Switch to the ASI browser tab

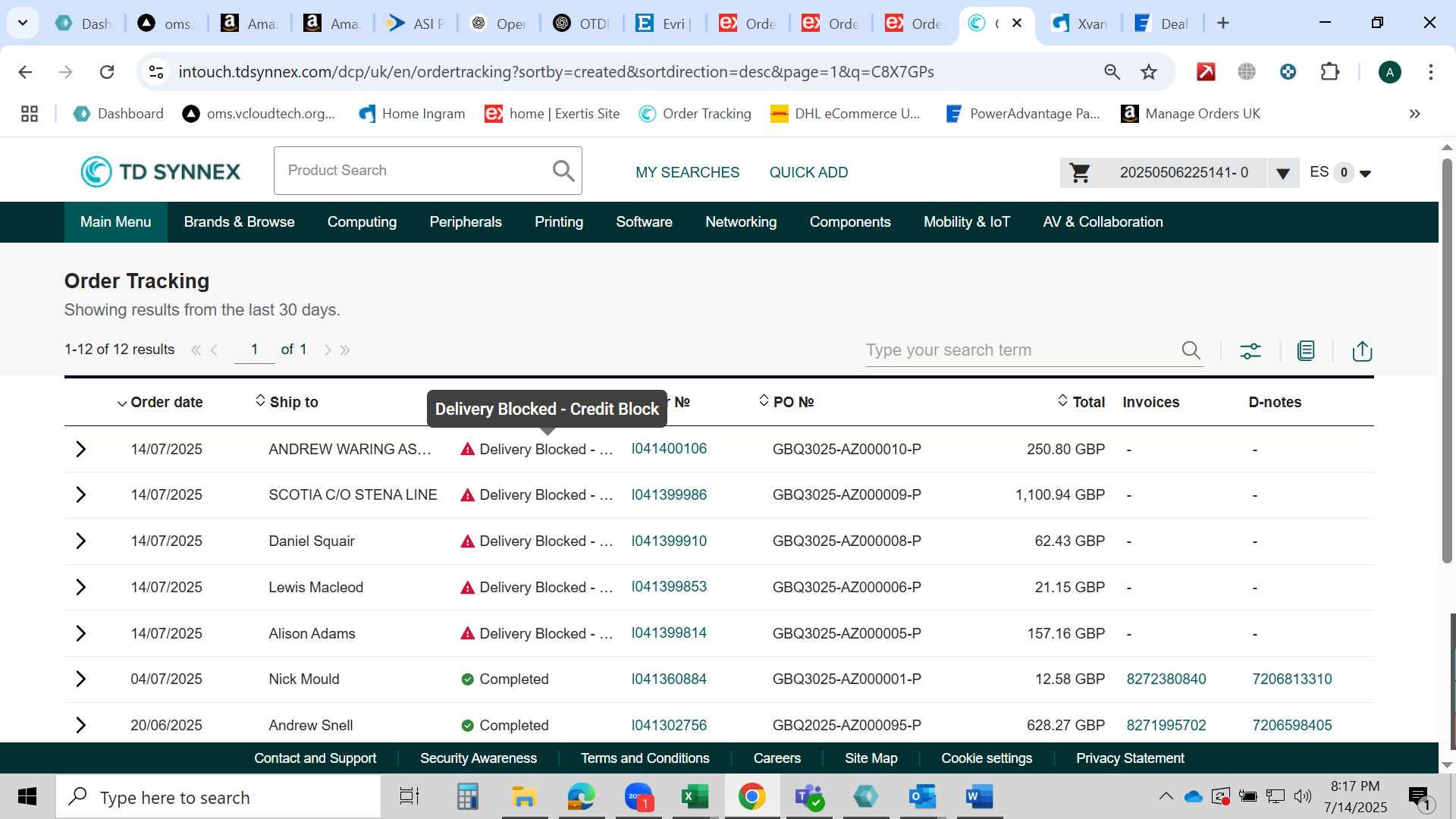click(x=416, y=24)
